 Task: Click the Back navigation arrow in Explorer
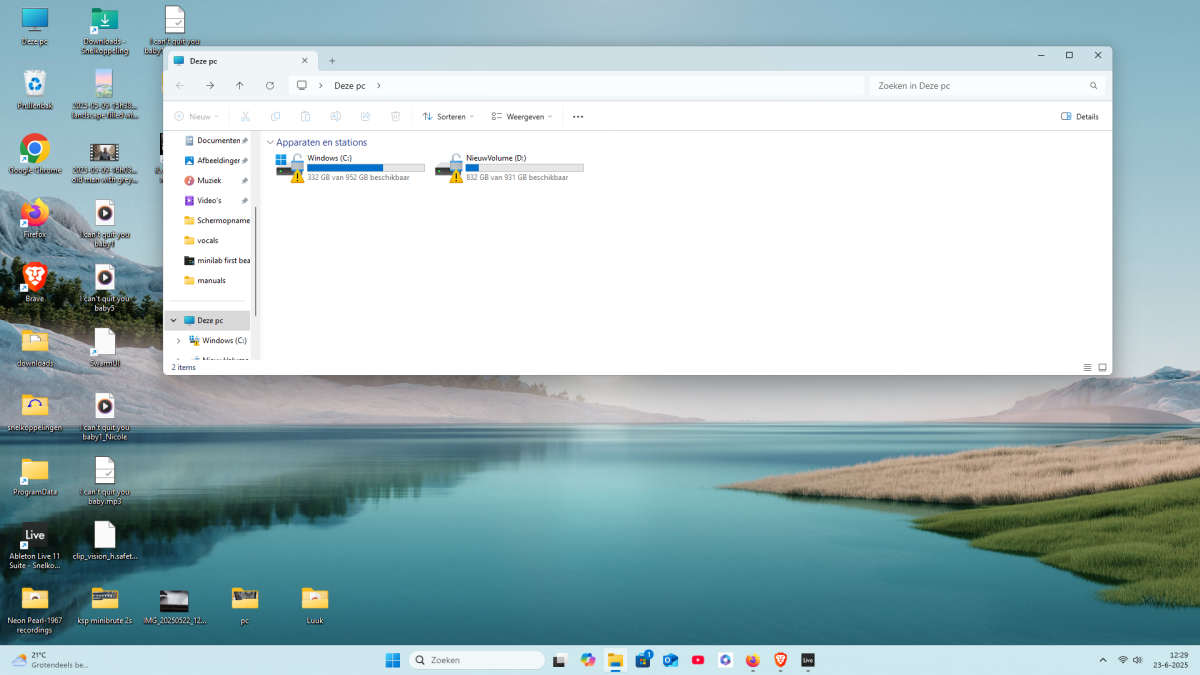tap(180, 86)
